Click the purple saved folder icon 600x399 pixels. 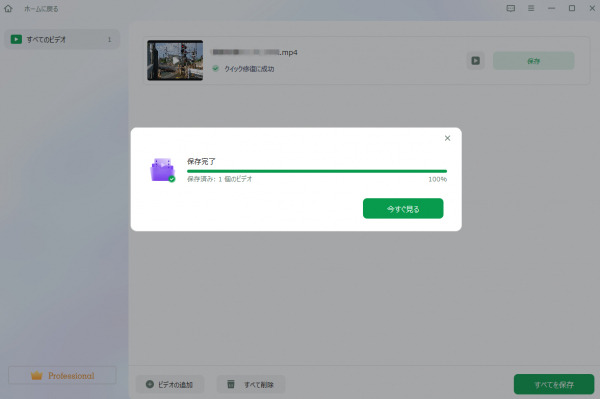[163, 170]
